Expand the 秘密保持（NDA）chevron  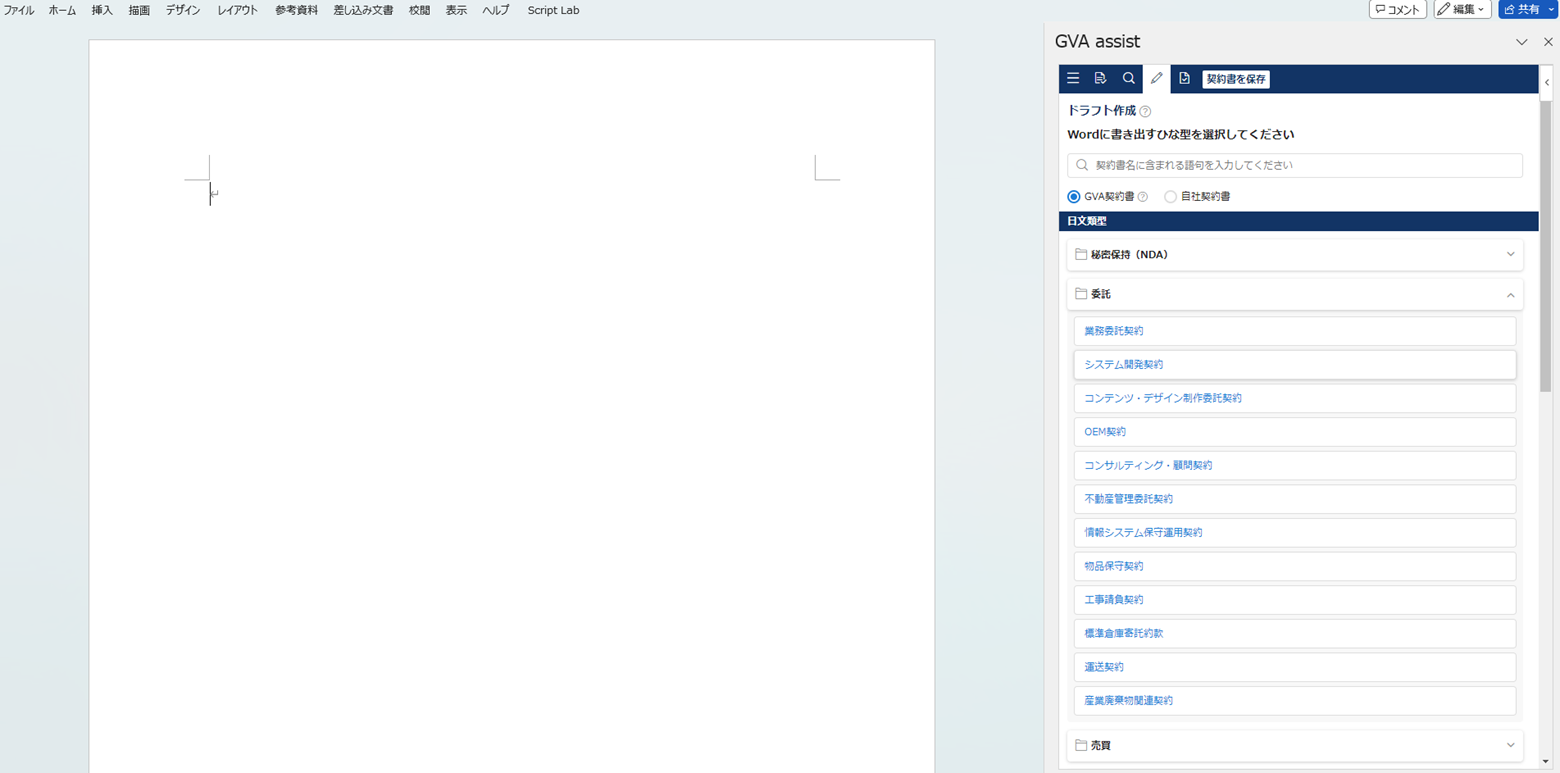tap(1510, 254)
